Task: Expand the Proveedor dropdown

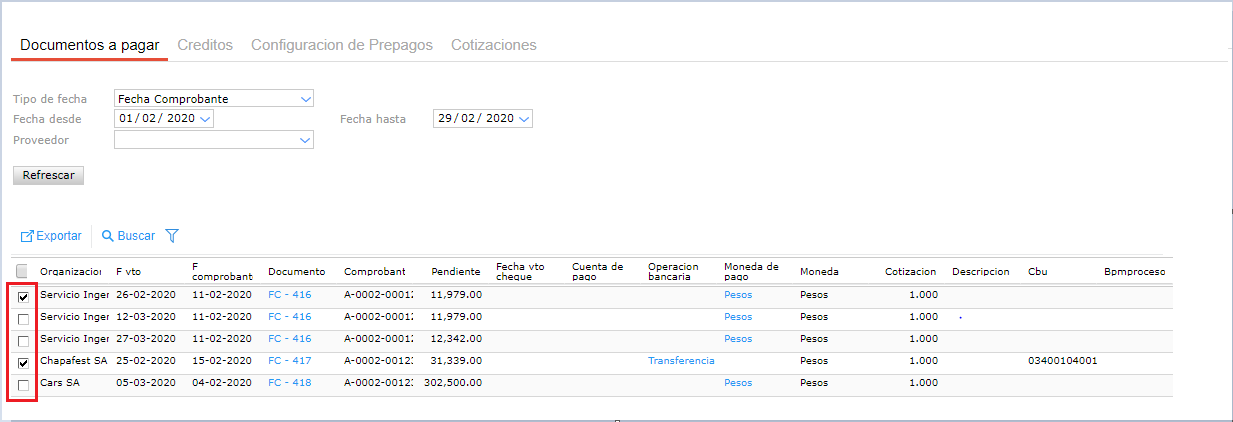Action: [x=305, y=141]
